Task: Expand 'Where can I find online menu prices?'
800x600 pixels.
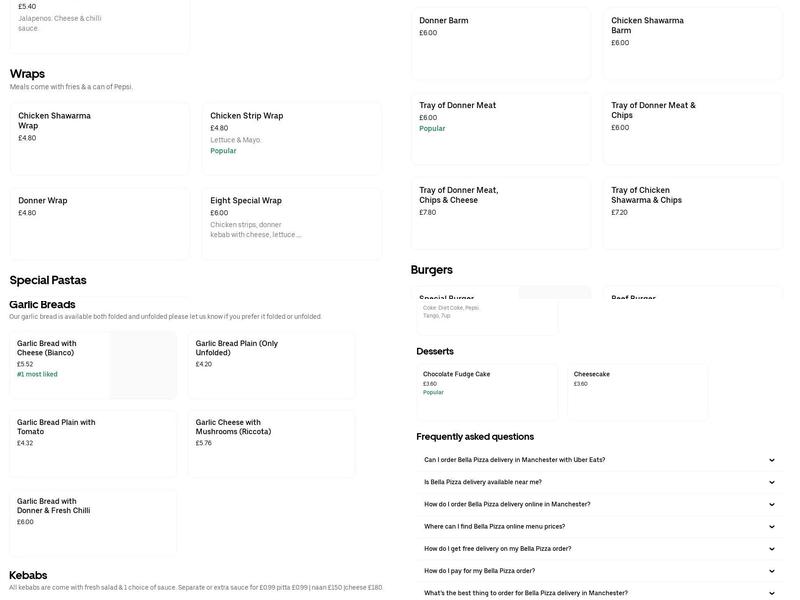Action: coord(771,527)
